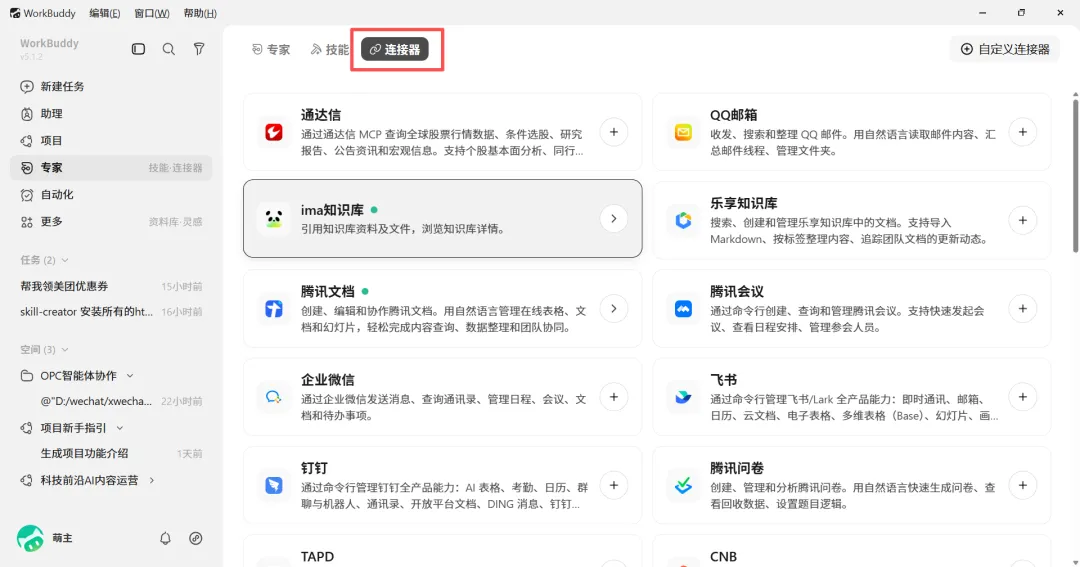Click the link icon beside the bell
This screenshot has width=1080, height=567.
tap(196, 538)
